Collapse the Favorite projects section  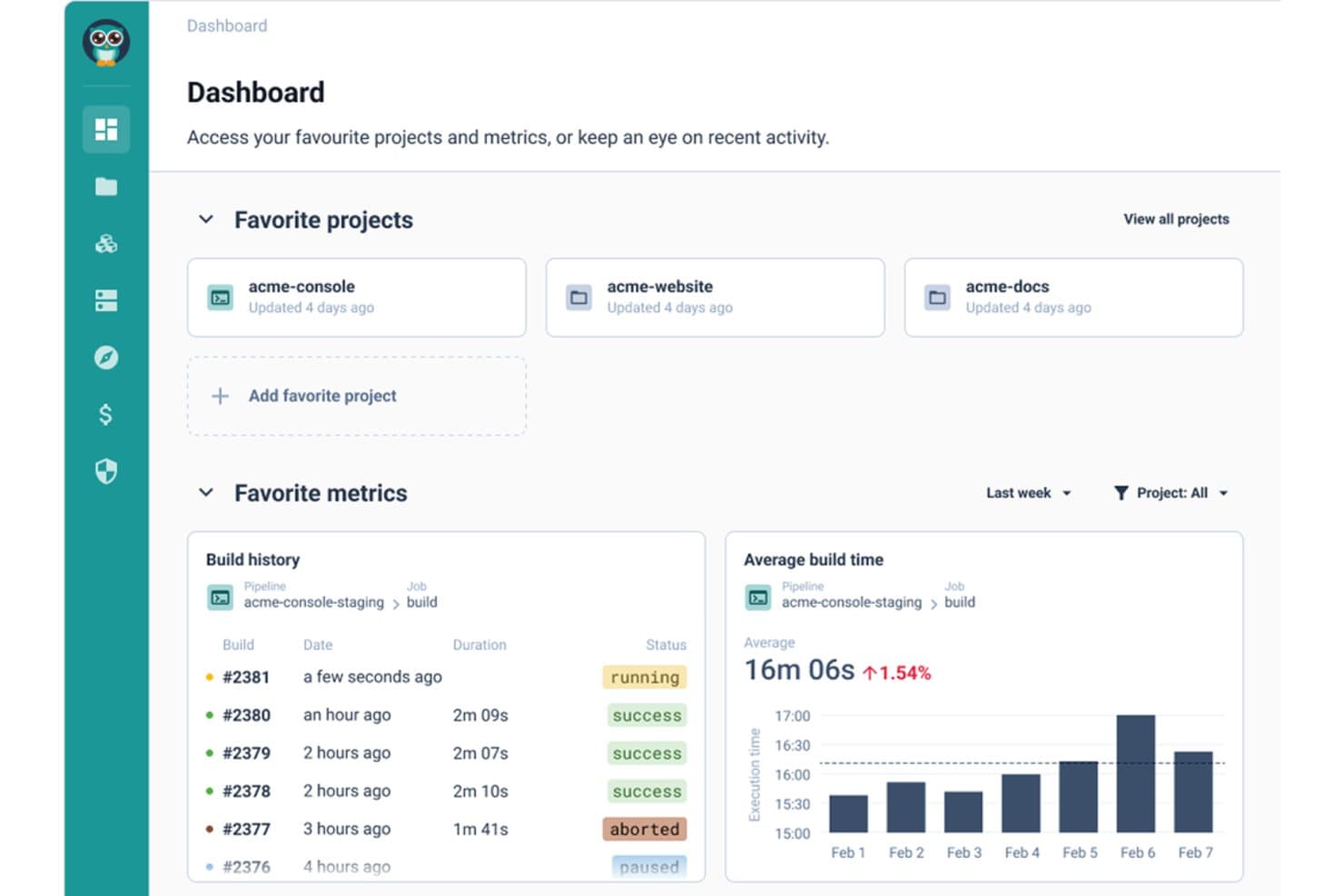click(x=206, y=220)
